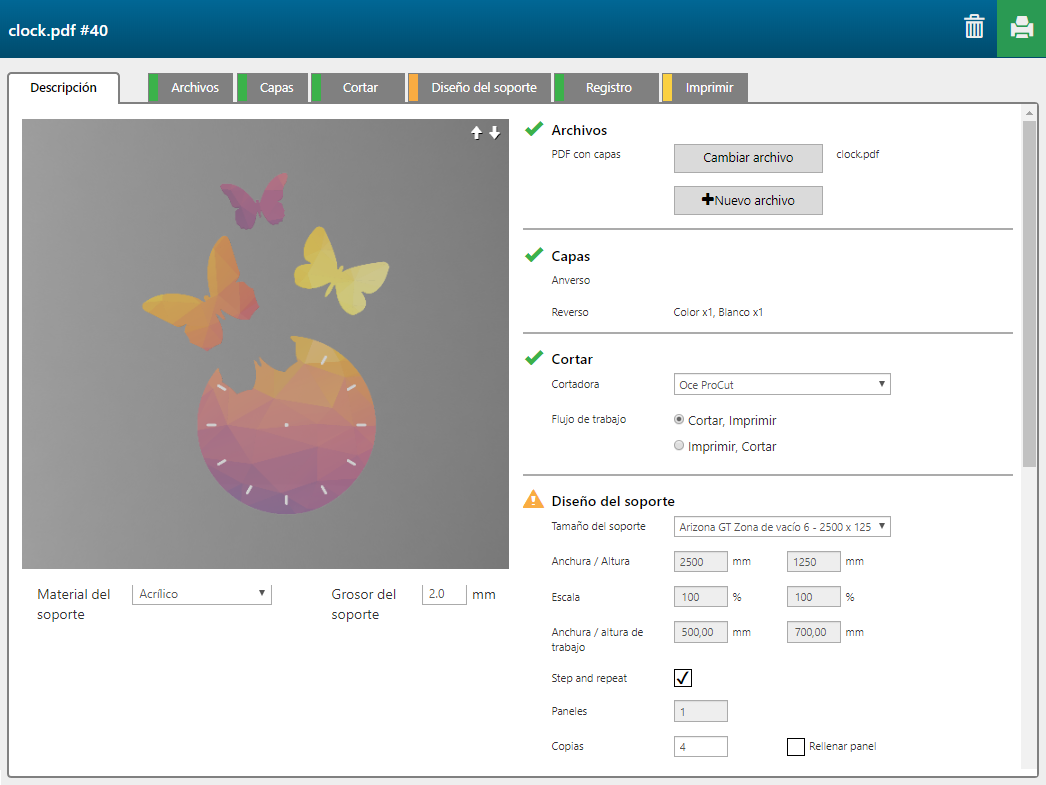The height and width of the screenshot is (785, 1046).
Task: Click the green checkmark next to Capas
Action: coord(534,256)
